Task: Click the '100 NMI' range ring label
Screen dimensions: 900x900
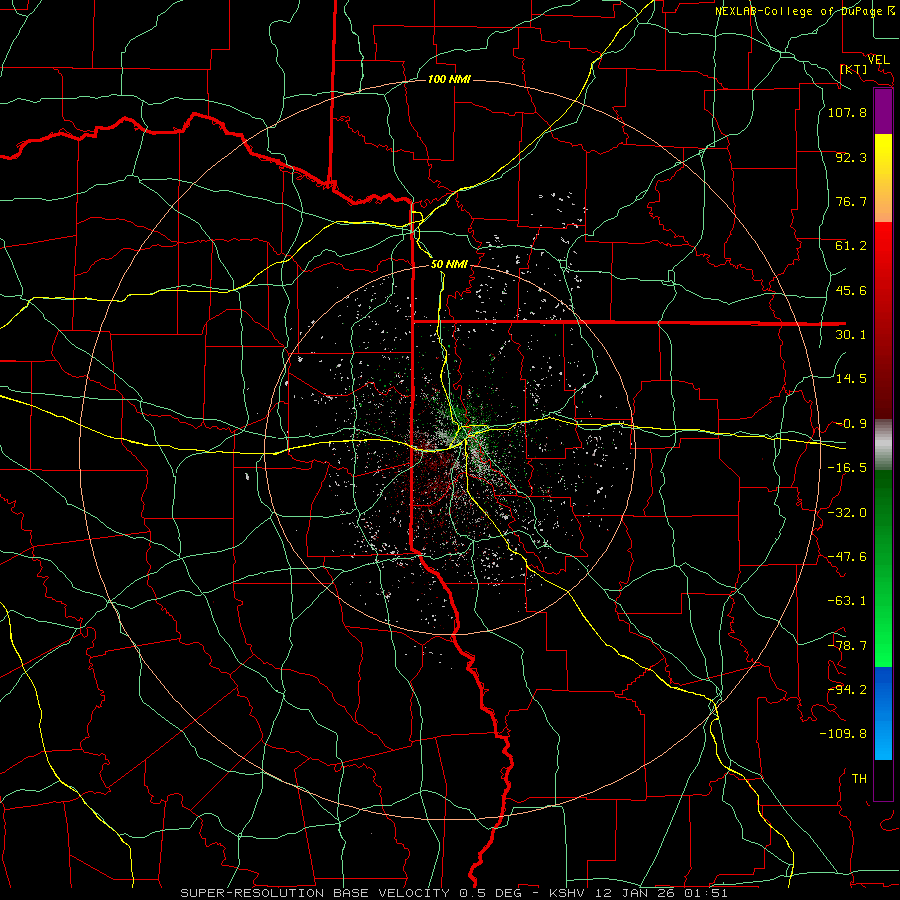Action: click(449, 79)
